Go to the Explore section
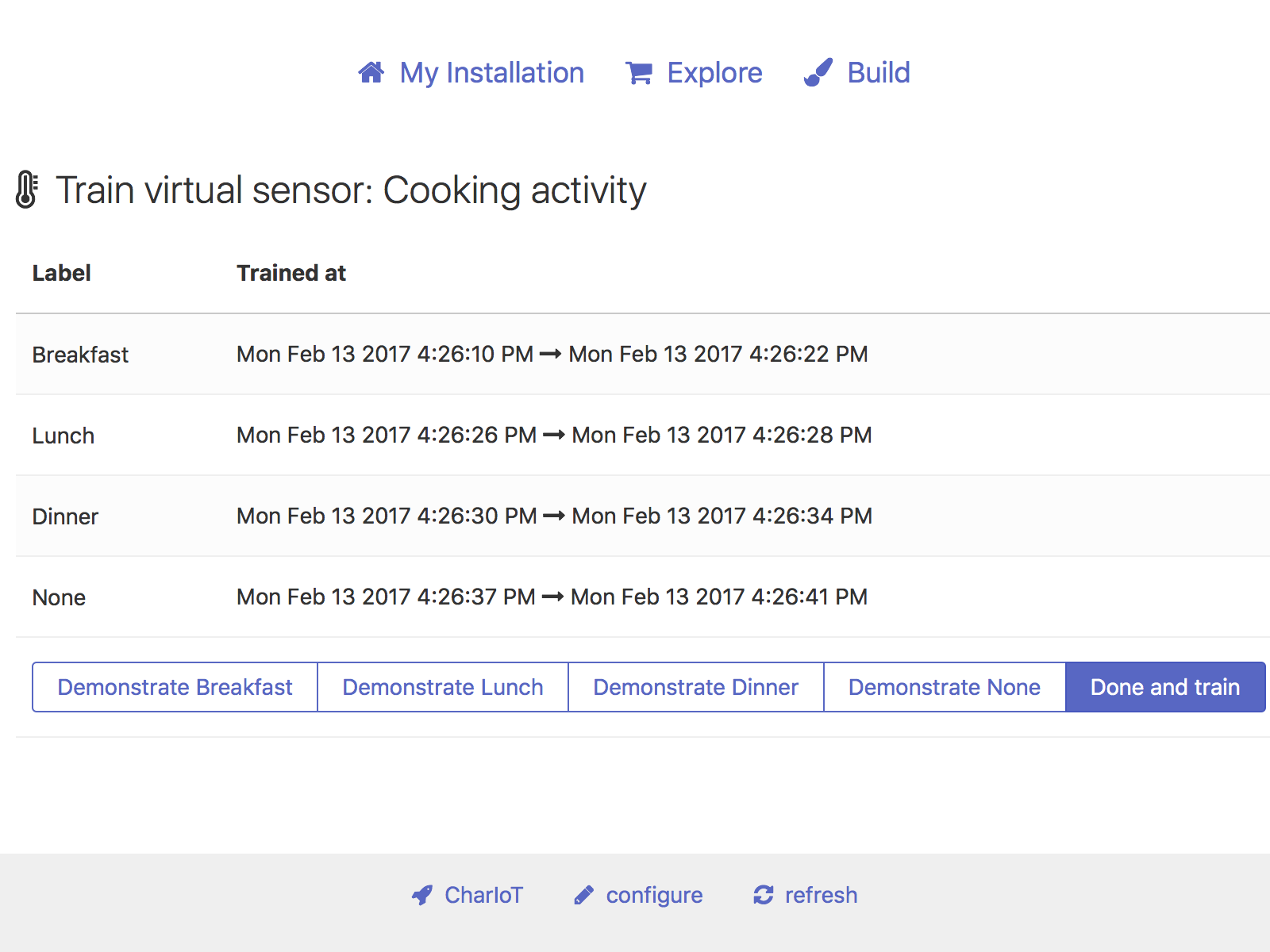 point(714,73)
